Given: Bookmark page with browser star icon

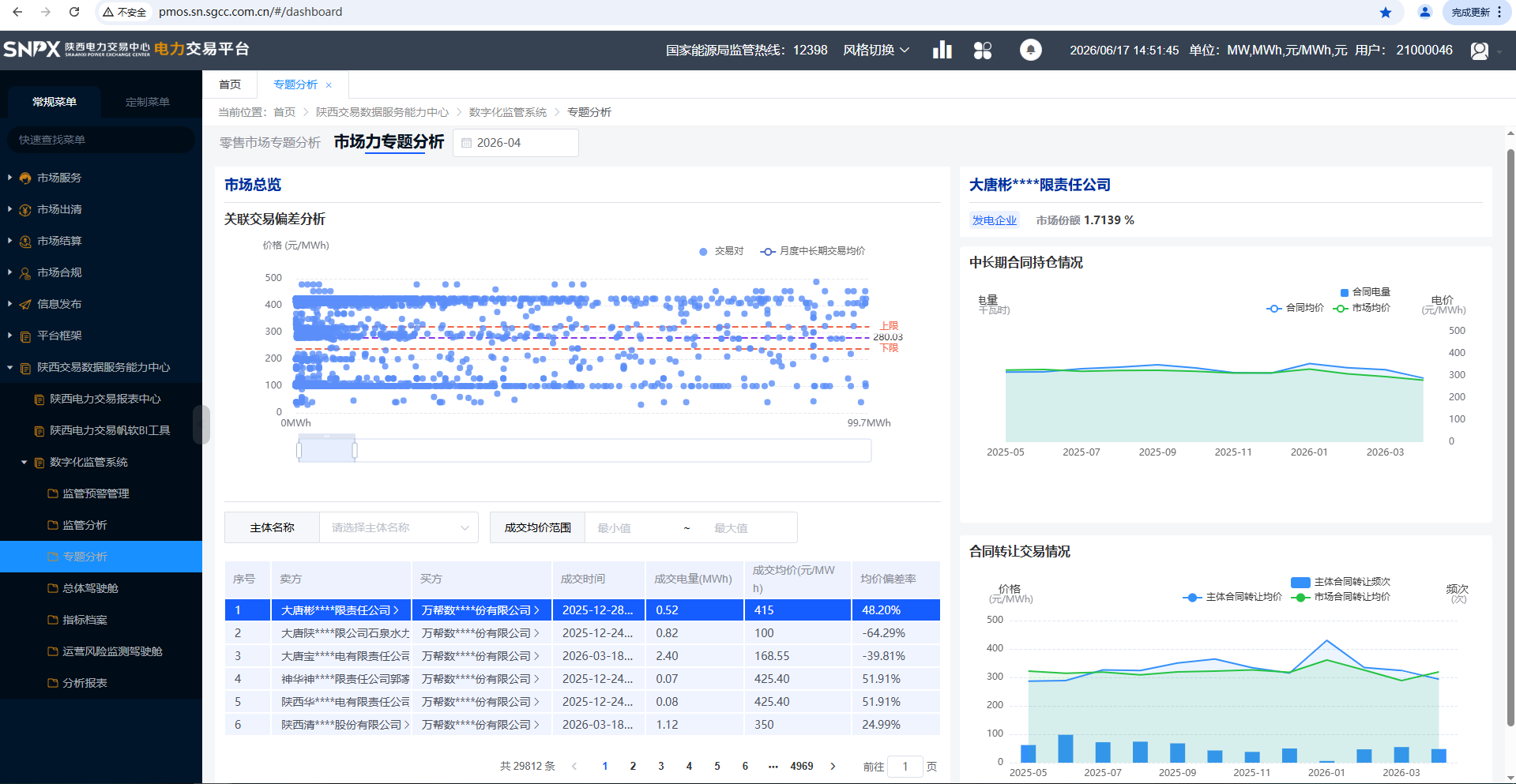Looking at the screenshot, I should point(1385,12).
